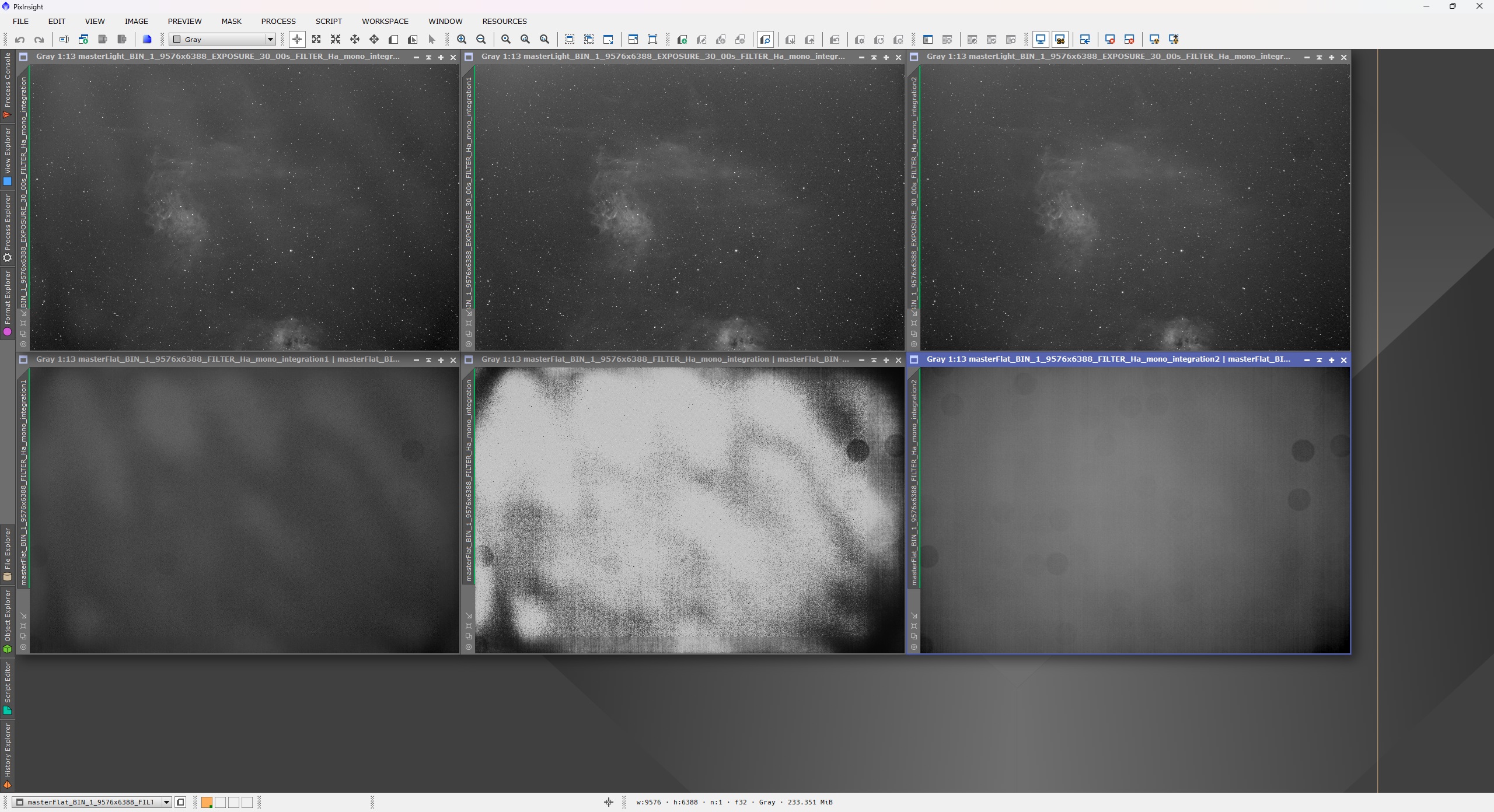Open the Script Editor side panel
The height and width of the screenshot is (812, 1494).
click(8, 688)
